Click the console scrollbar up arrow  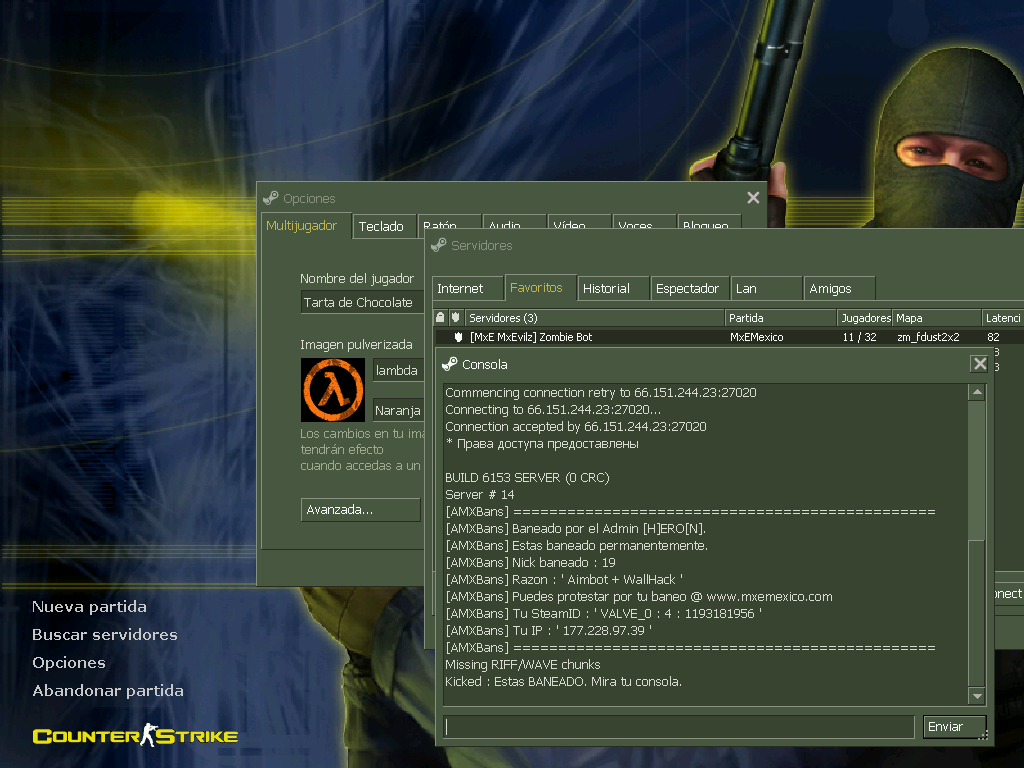click(977, 392)
